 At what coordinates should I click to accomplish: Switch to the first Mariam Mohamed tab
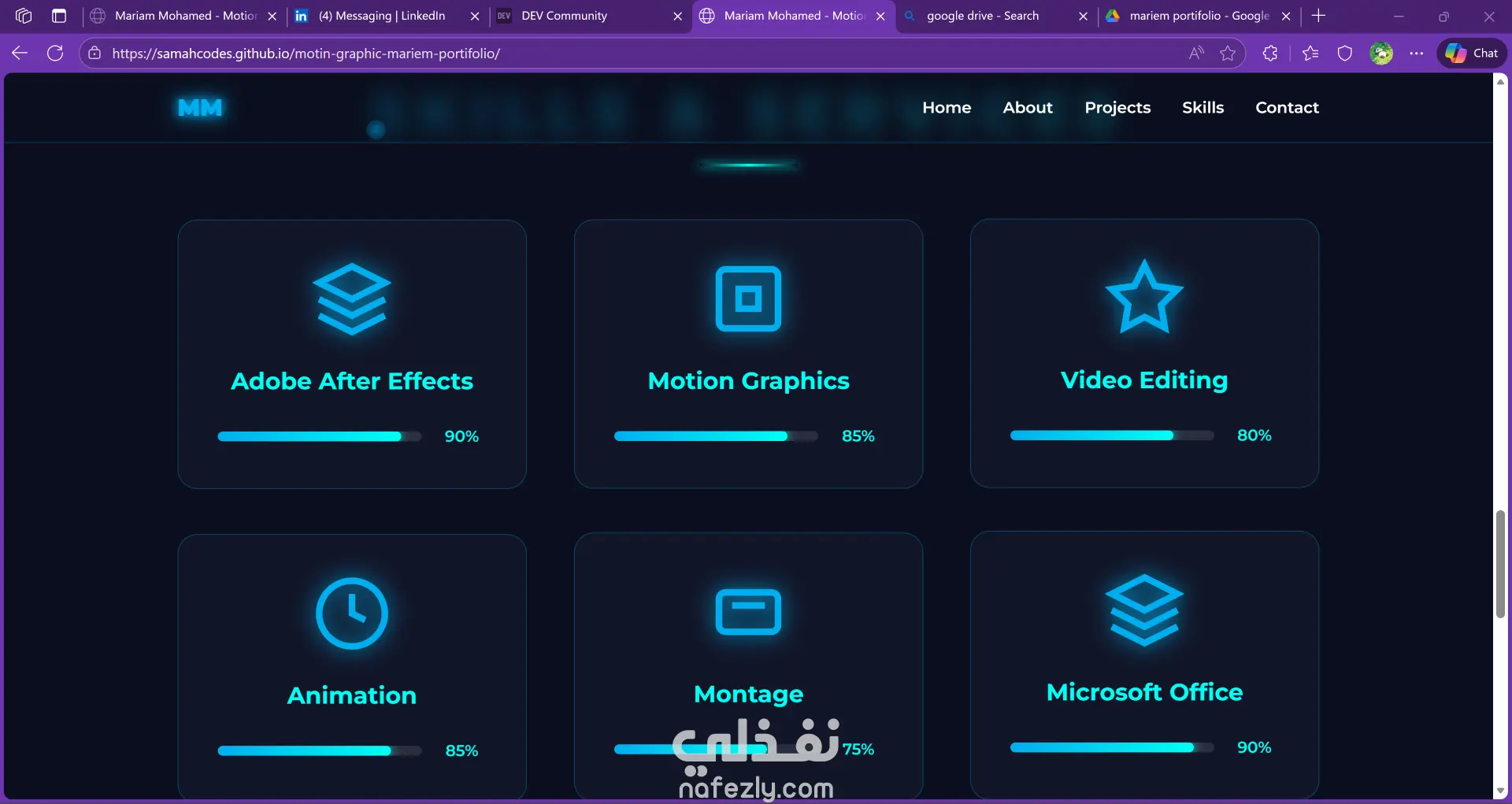click(x=183, y=16)
